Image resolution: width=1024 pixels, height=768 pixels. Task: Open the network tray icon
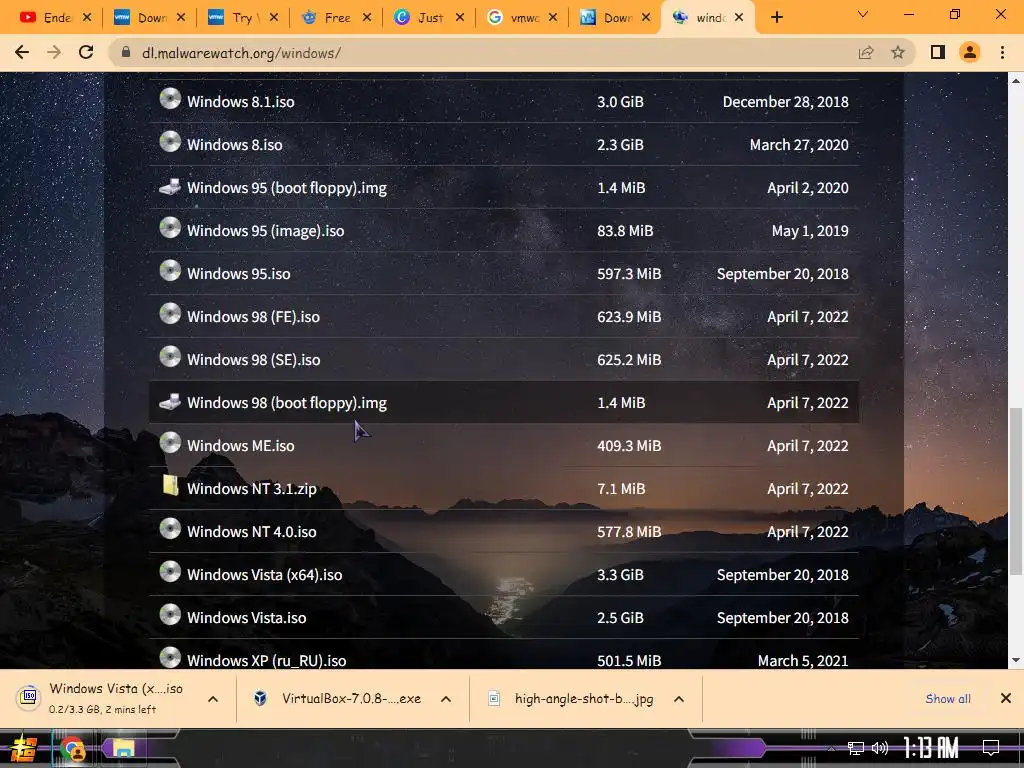point(856,748)
